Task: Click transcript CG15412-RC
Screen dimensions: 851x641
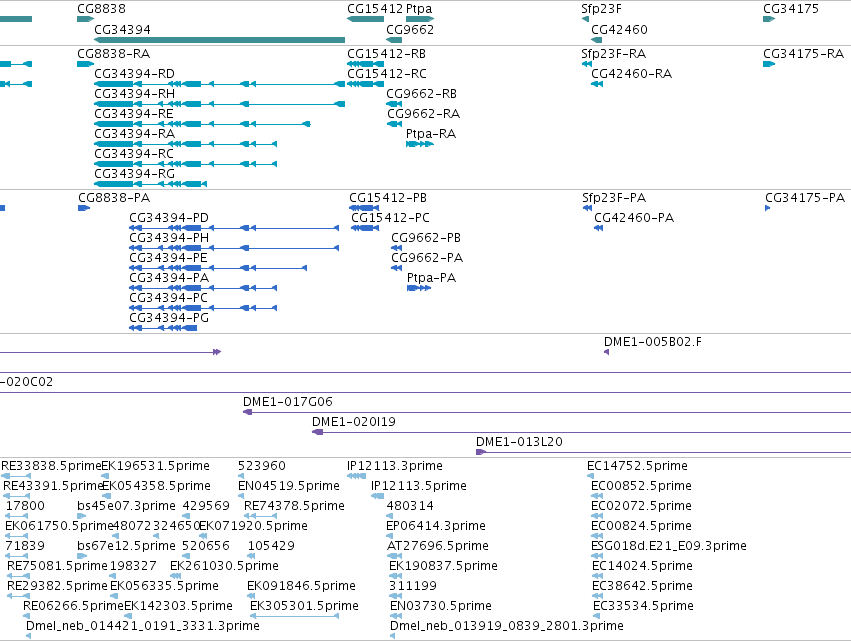Action: click(387, 74)
